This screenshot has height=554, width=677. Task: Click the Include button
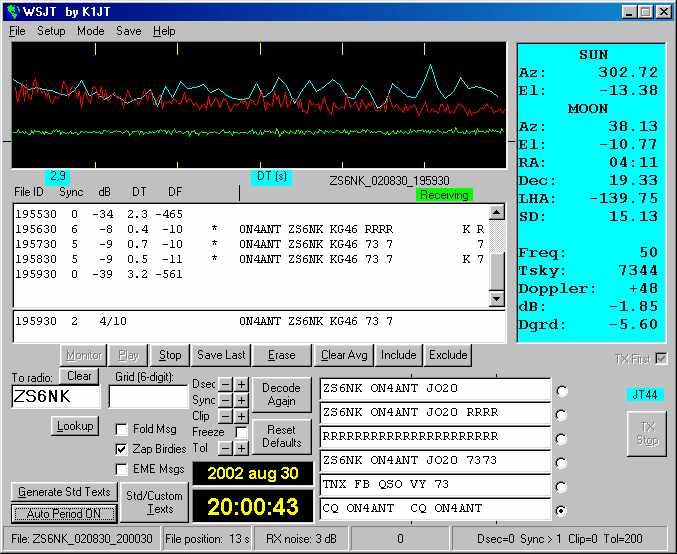(x=398, y=355)
